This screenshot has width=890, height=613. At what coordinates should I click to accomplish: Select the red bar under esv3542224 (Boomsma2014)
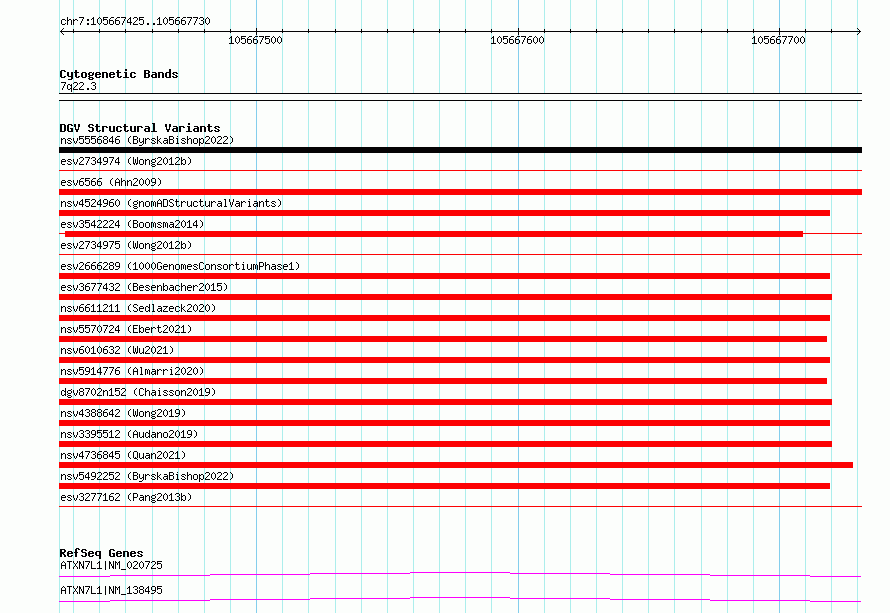click(x=434, y=234)
